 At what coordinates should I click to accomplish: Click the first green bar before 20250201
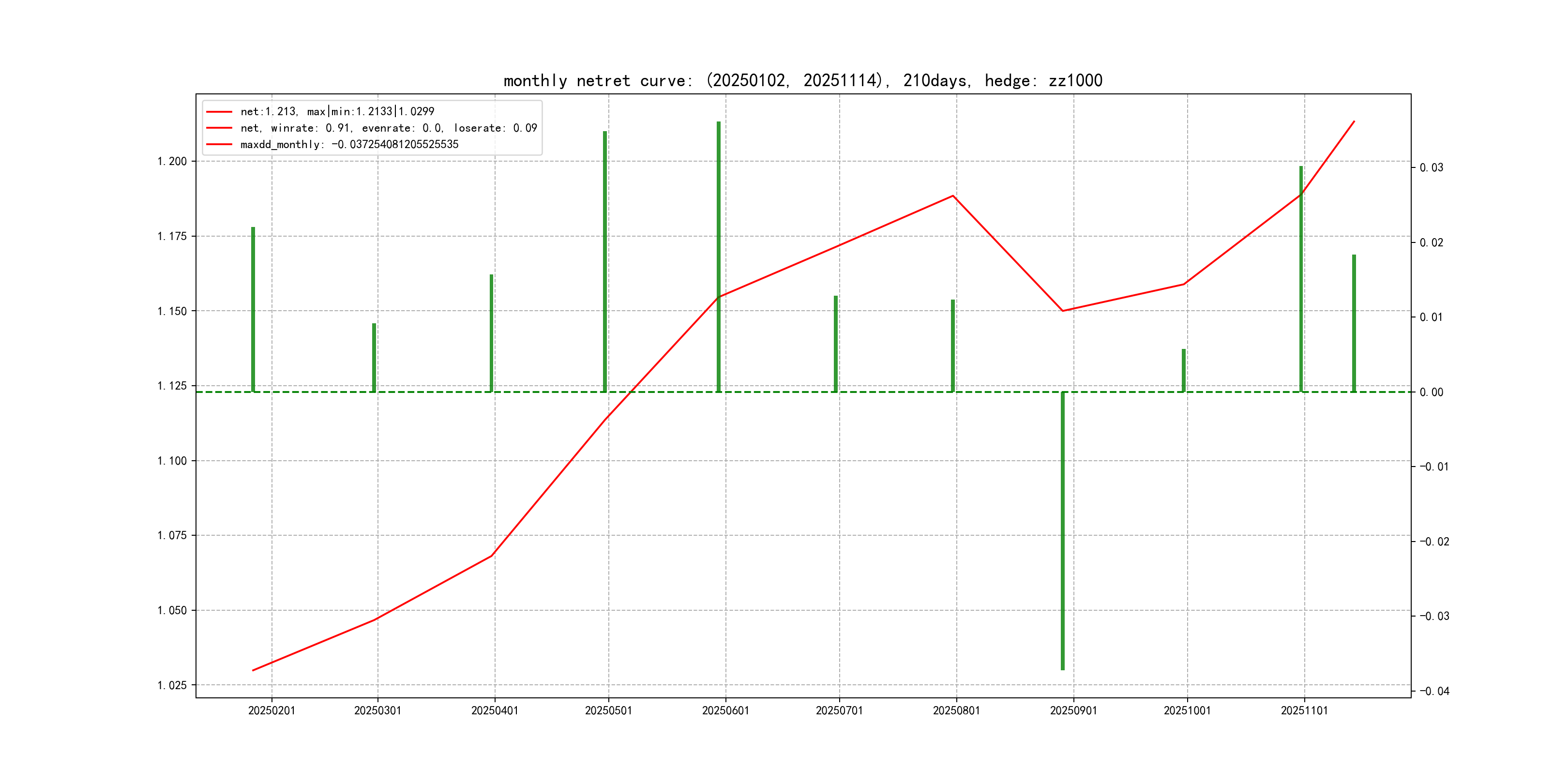(253, 309)
